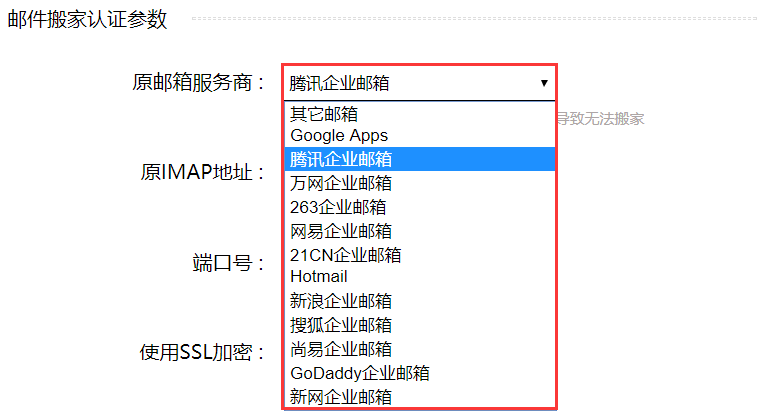Image resolution: width=765 pixels, height=411 pixels.
Task: Choose 新网企业邮箱 at the list bottom
Action: tap(340, 397)
